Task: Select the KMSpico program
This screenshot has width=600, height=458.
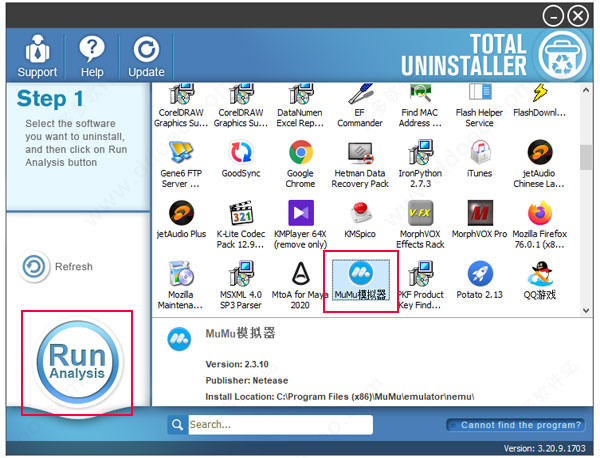Action: pyautogui.click(x=360, y=220)
